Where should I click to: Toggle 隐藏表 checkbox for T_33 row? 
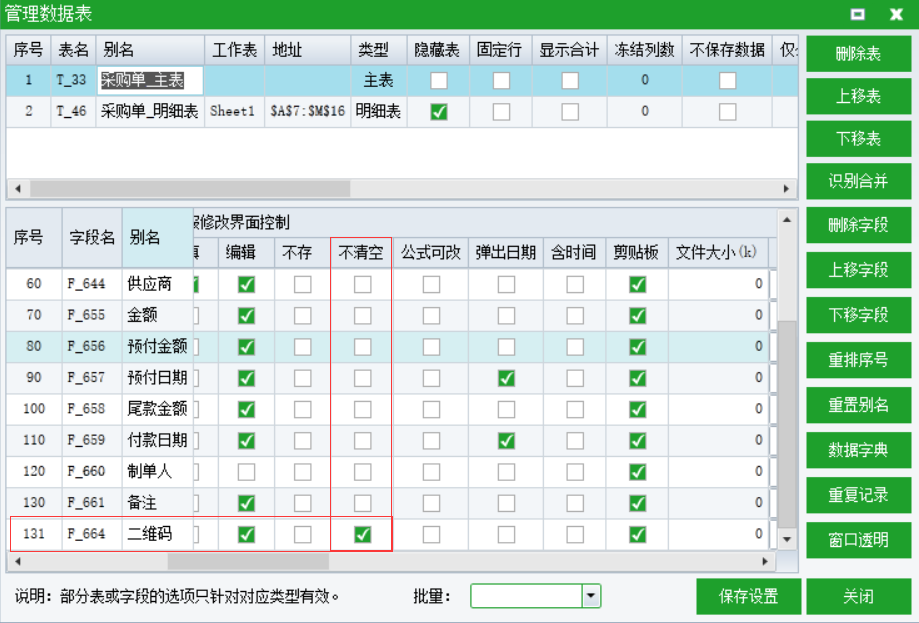[438, 80]
